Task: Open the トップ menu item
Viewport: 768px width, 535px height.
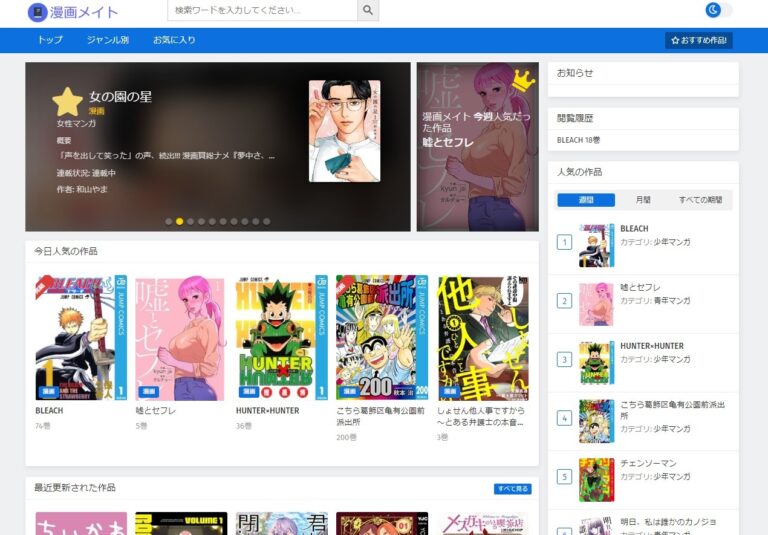Action: click(50, 40)
